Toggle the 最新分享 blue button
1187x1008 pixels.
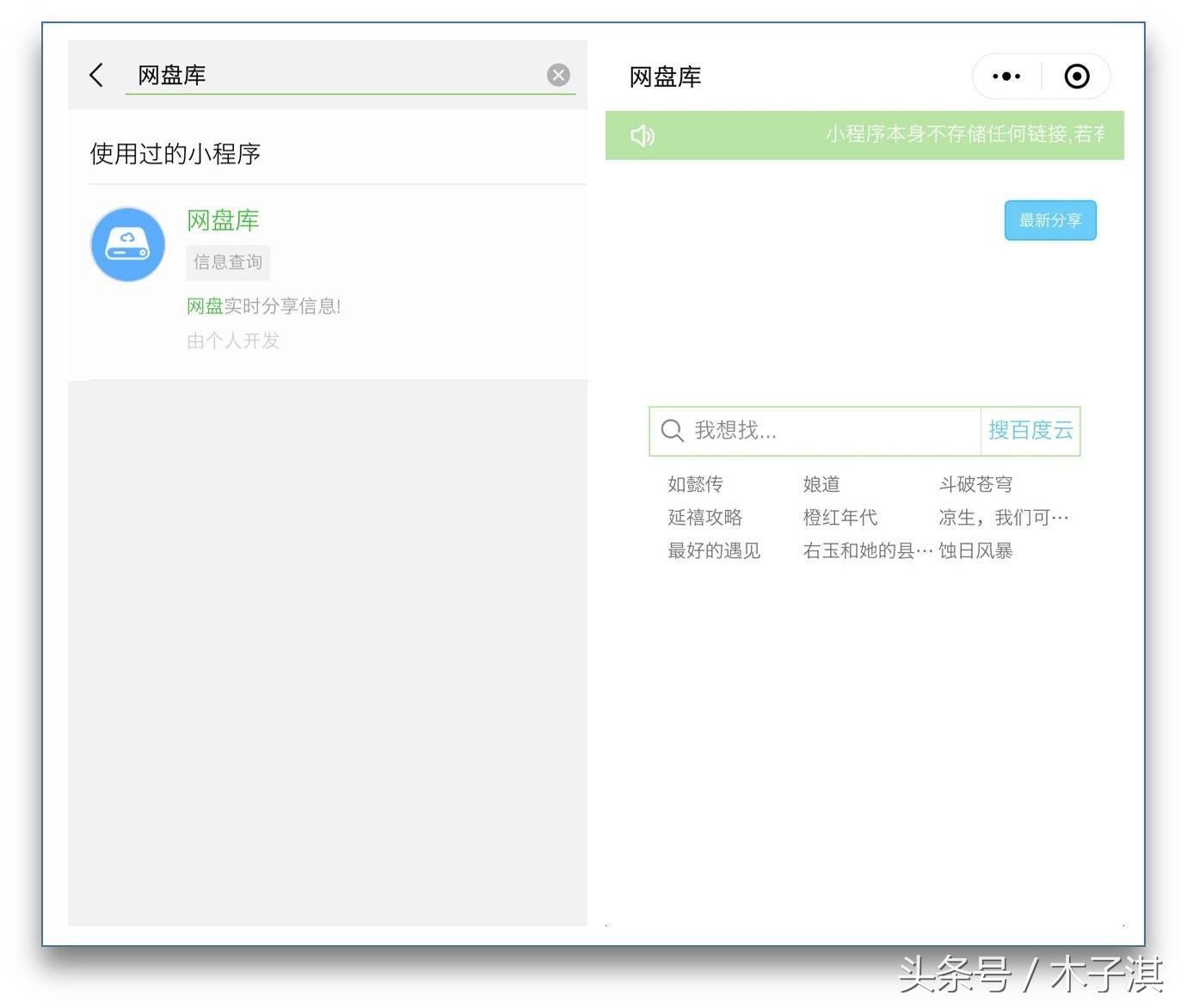click(x=1049, y=220)
